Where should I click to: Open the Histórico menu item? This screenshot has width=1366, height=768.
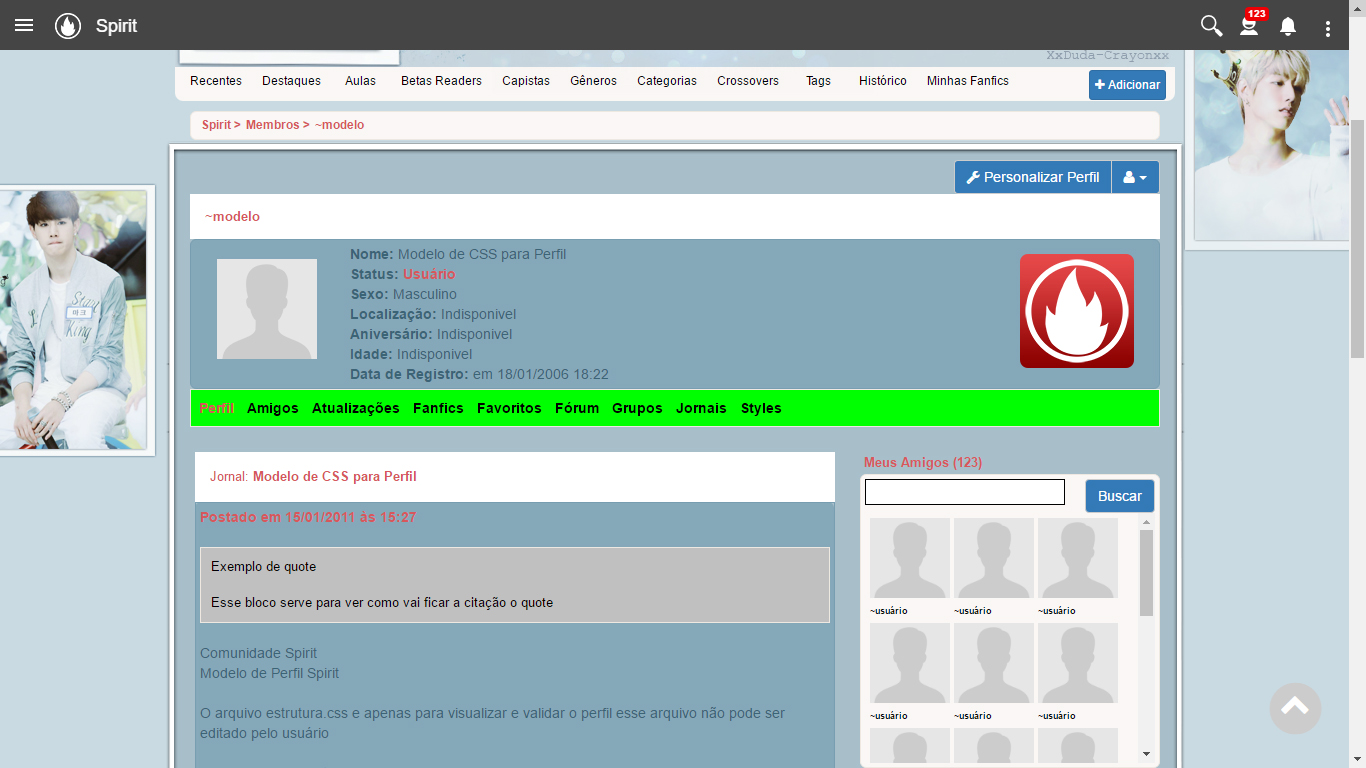pos(883,81)
